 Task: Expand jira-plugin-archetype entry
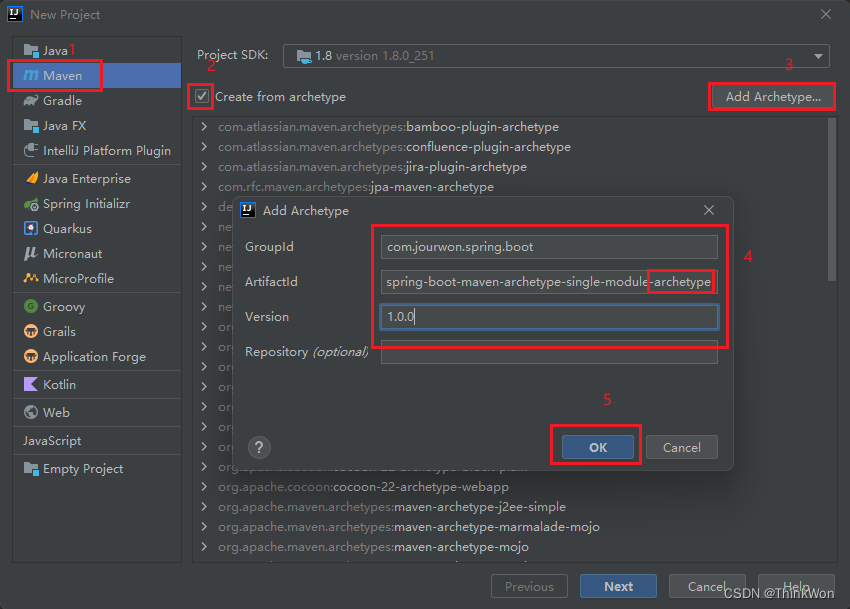(x=204, y=166)
